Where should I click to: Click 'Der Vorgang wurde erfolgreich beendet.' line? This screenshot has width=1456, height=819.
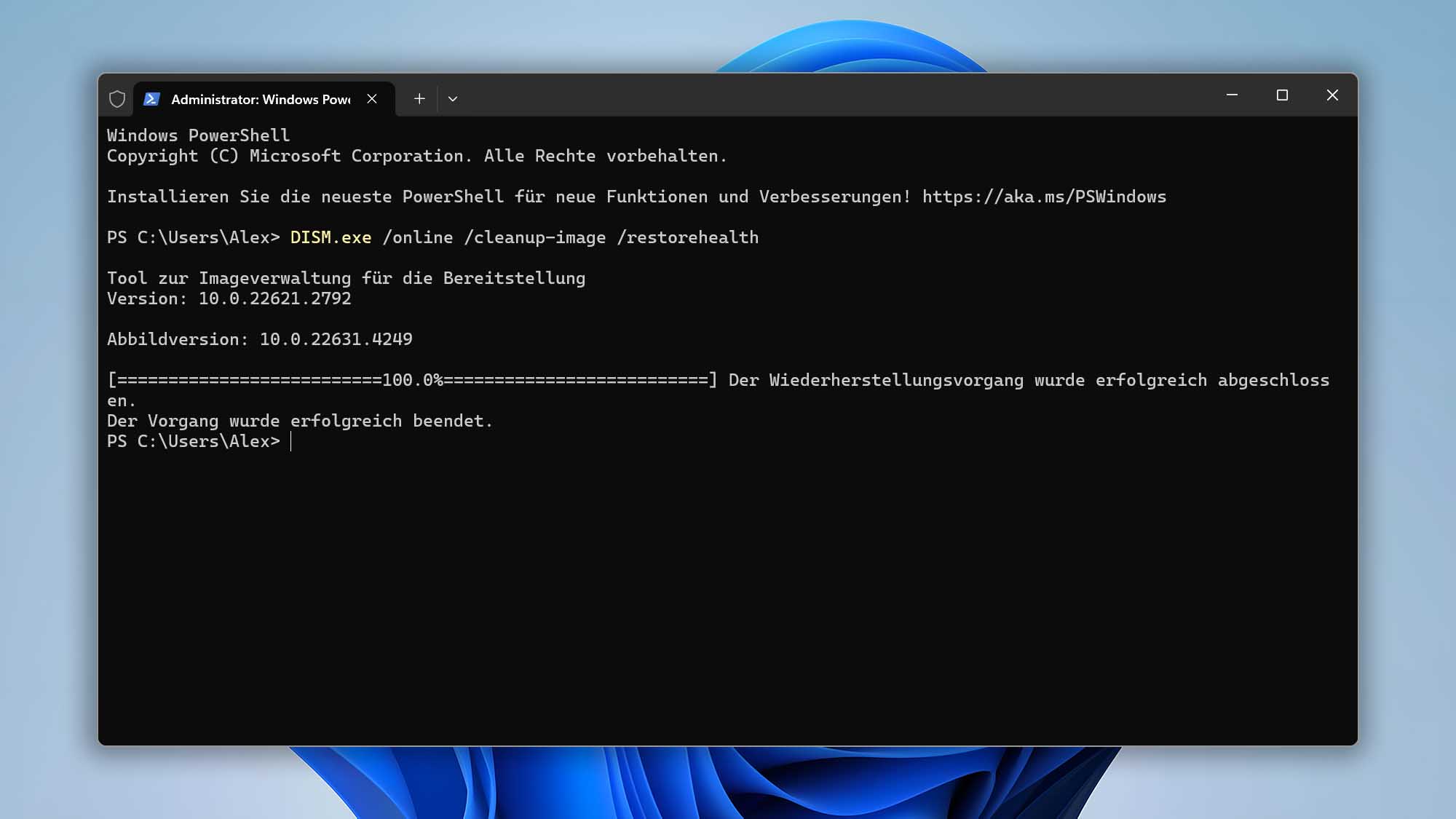(300, 421)
